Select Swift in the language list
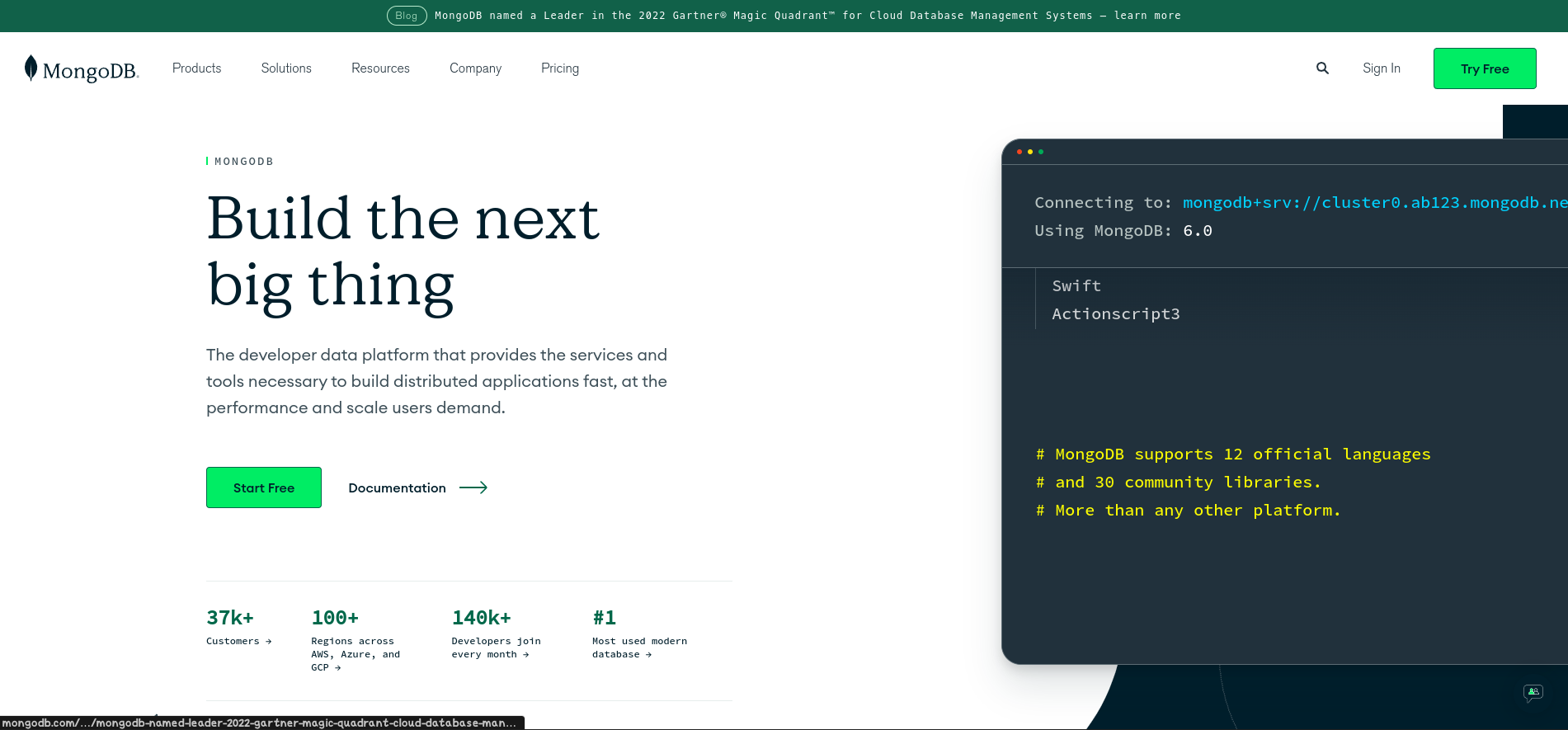Viewport: 1568px width, 730px height. pos(1076,286)
